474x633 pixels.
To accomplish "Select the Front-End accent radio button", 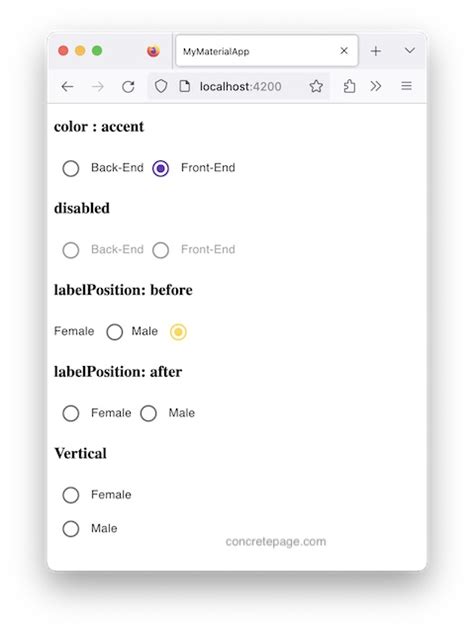I will 161,168.
